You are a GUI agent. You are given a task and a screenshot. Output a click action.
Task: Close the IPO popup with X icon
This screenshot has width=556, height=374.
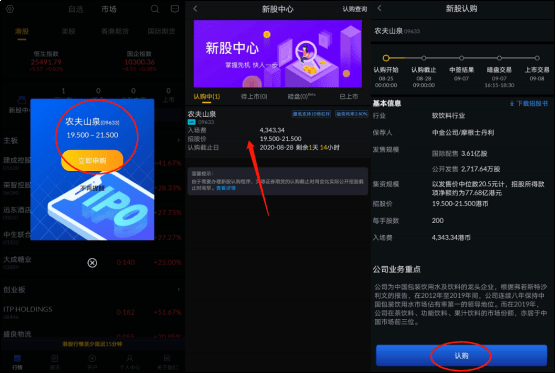coord(92,263)
